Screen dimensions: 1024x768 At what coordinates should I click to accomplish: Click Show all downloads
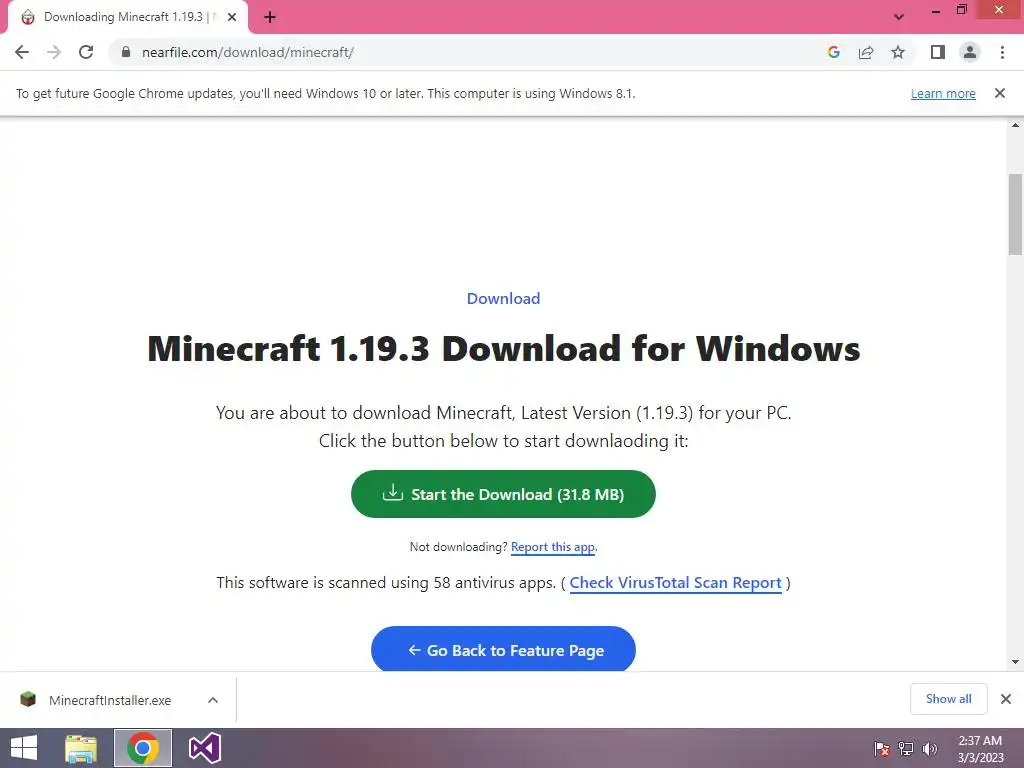click(x=948, y=699)
